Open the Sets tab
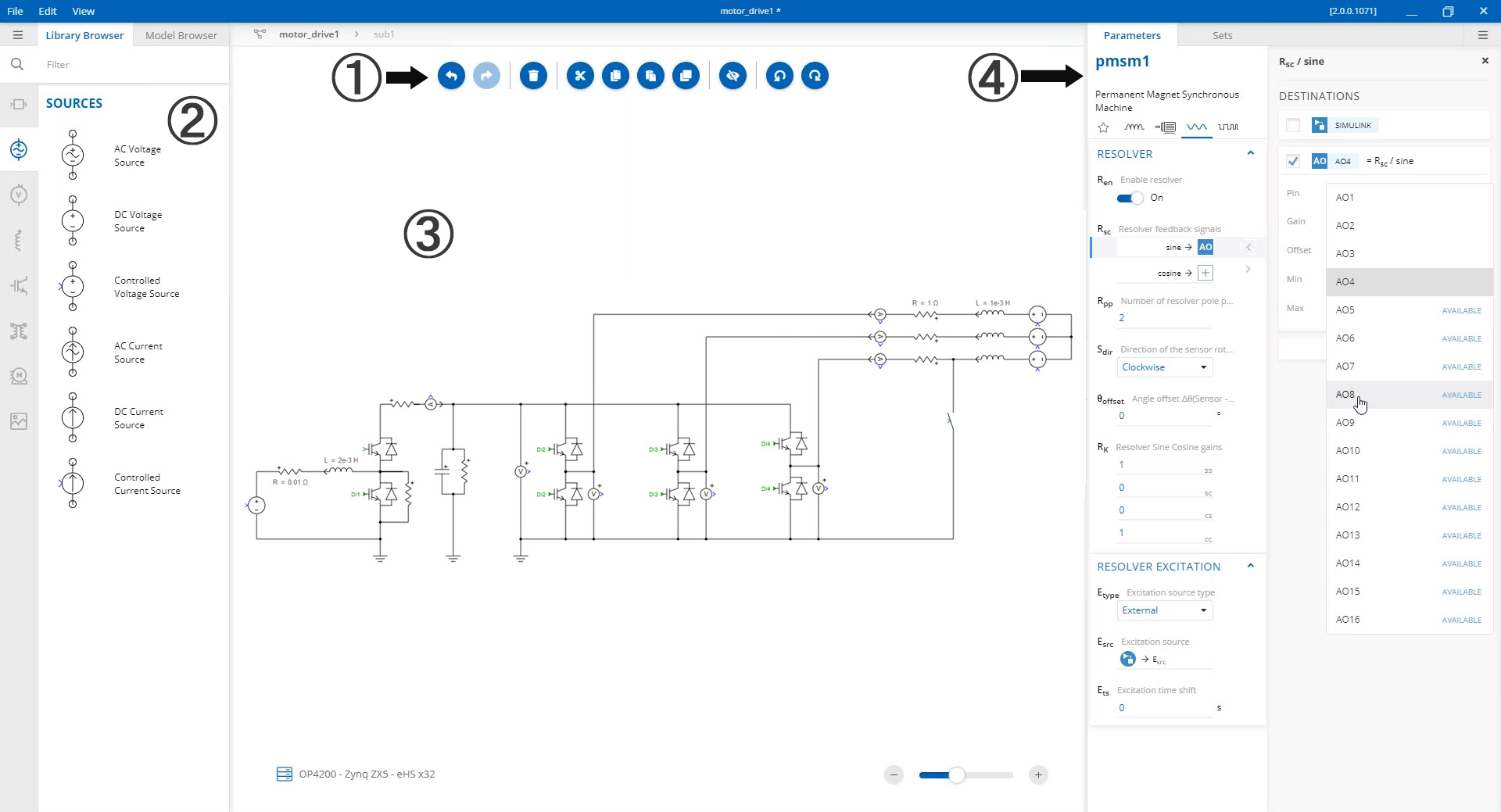Screen dimensions: 1501x812 pos(1222,35)
